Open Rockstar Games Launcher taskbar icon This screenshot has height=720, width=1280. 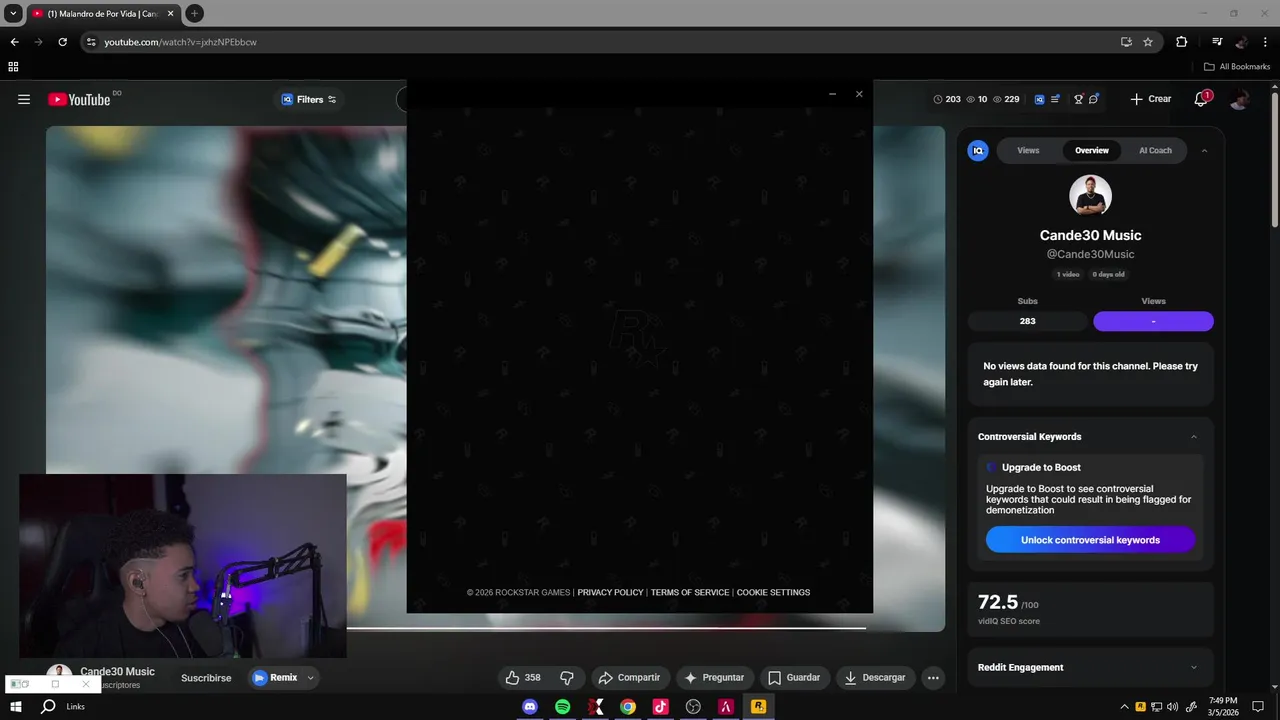pyautogui.click(x=758, y=706)
